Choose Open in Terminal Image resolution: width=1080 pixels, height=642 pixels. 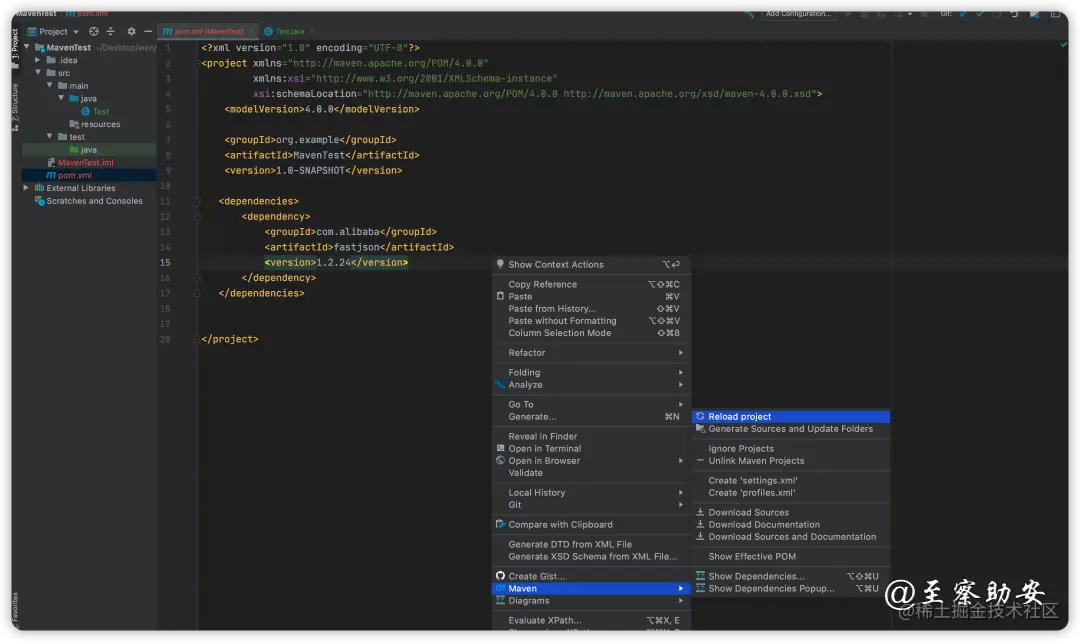591,449
